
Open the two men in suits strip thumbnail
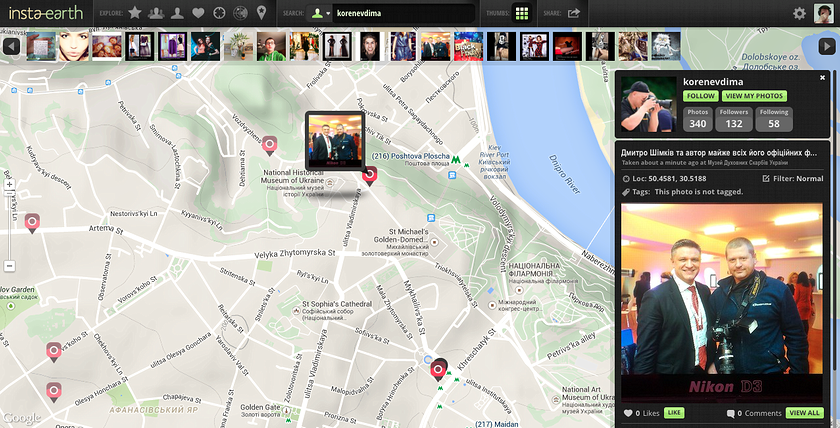436,46
